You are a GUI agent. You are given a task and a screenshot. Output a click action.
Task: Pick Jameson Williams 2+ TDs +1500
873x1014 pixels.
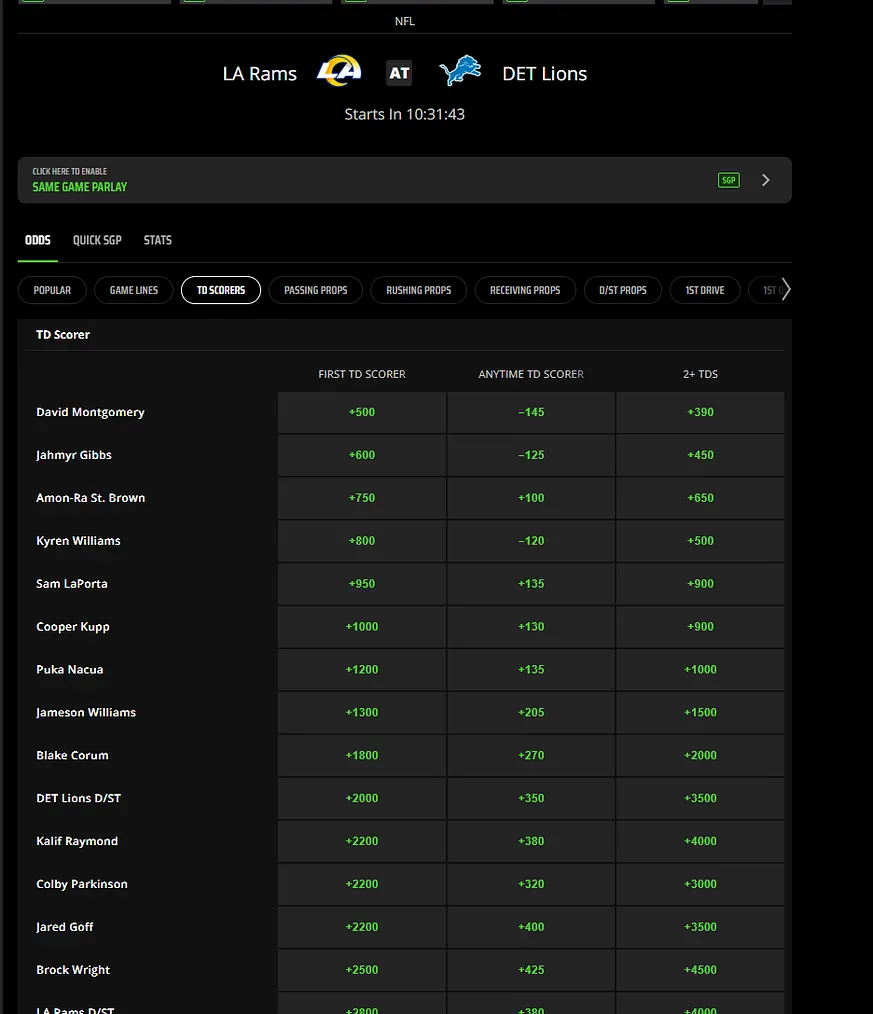click(x=700, y=713)
